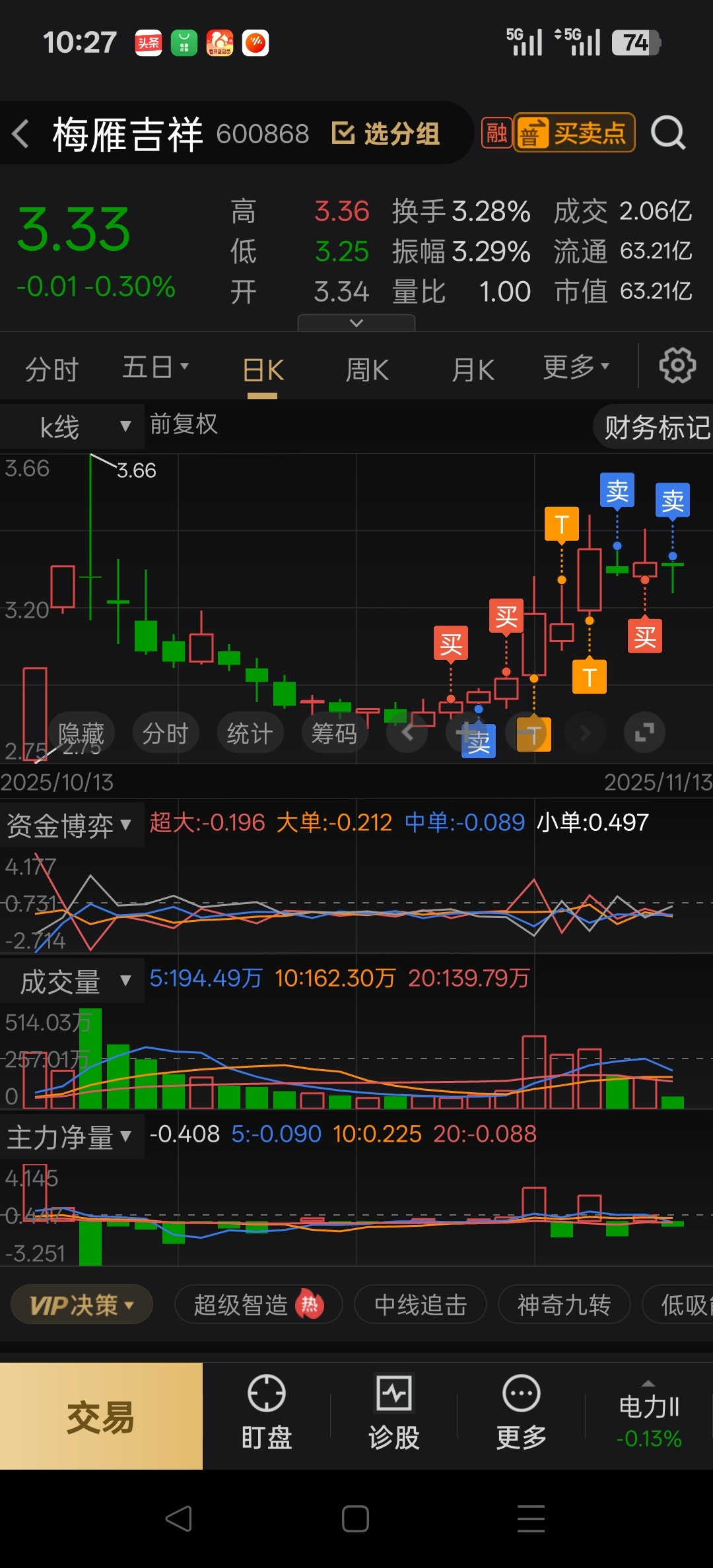Open the search magnifier icon
Image resolution: width=713 pixels, height=1568 pixels.
[x=668, y=133]
